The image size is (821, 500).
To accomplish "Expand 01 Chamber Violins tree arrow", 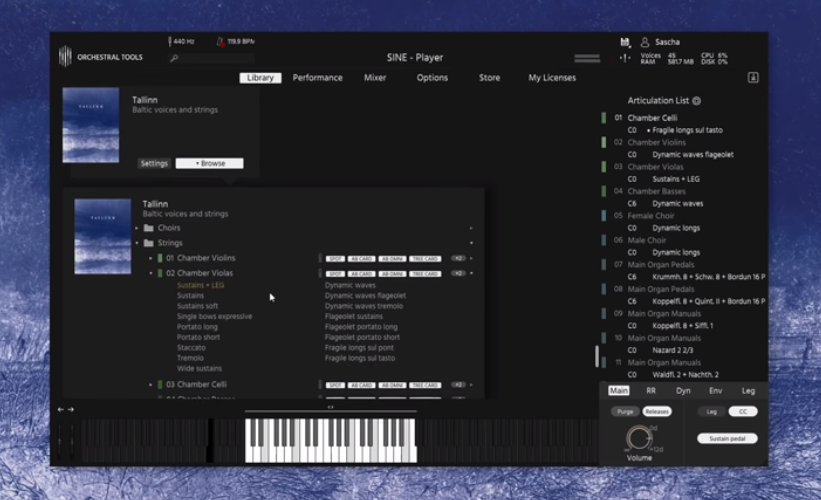I will click(x=151, y=258).
